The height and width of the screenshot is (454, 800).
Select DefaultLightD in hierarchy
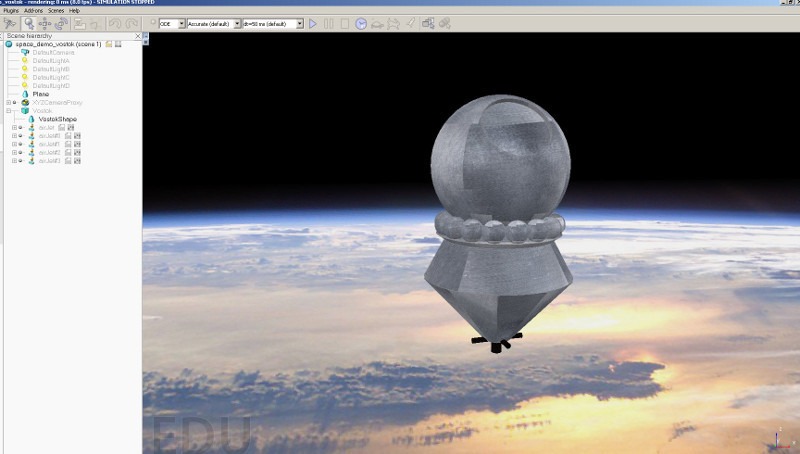point(51,86)
